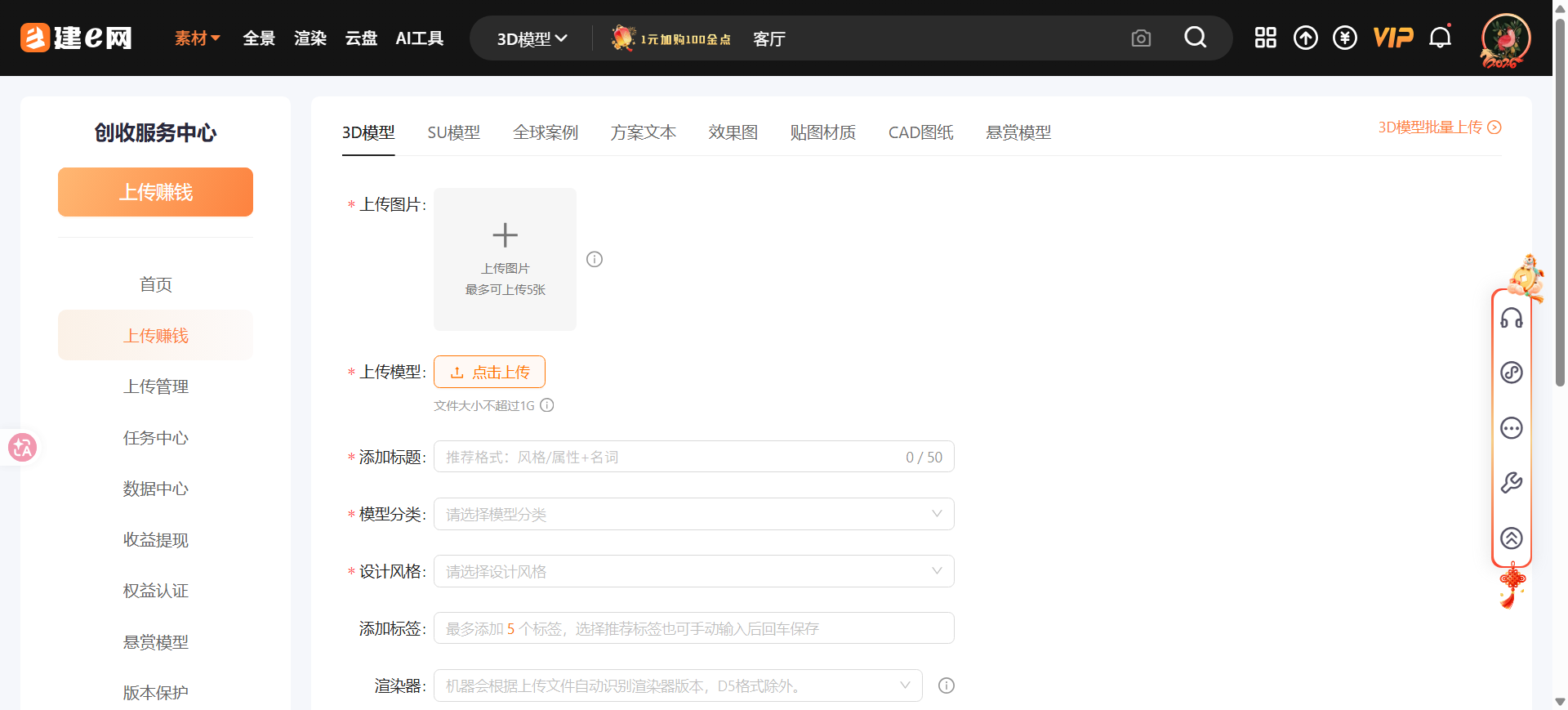Click the magnifying glass search icon

click(1195, 38)
